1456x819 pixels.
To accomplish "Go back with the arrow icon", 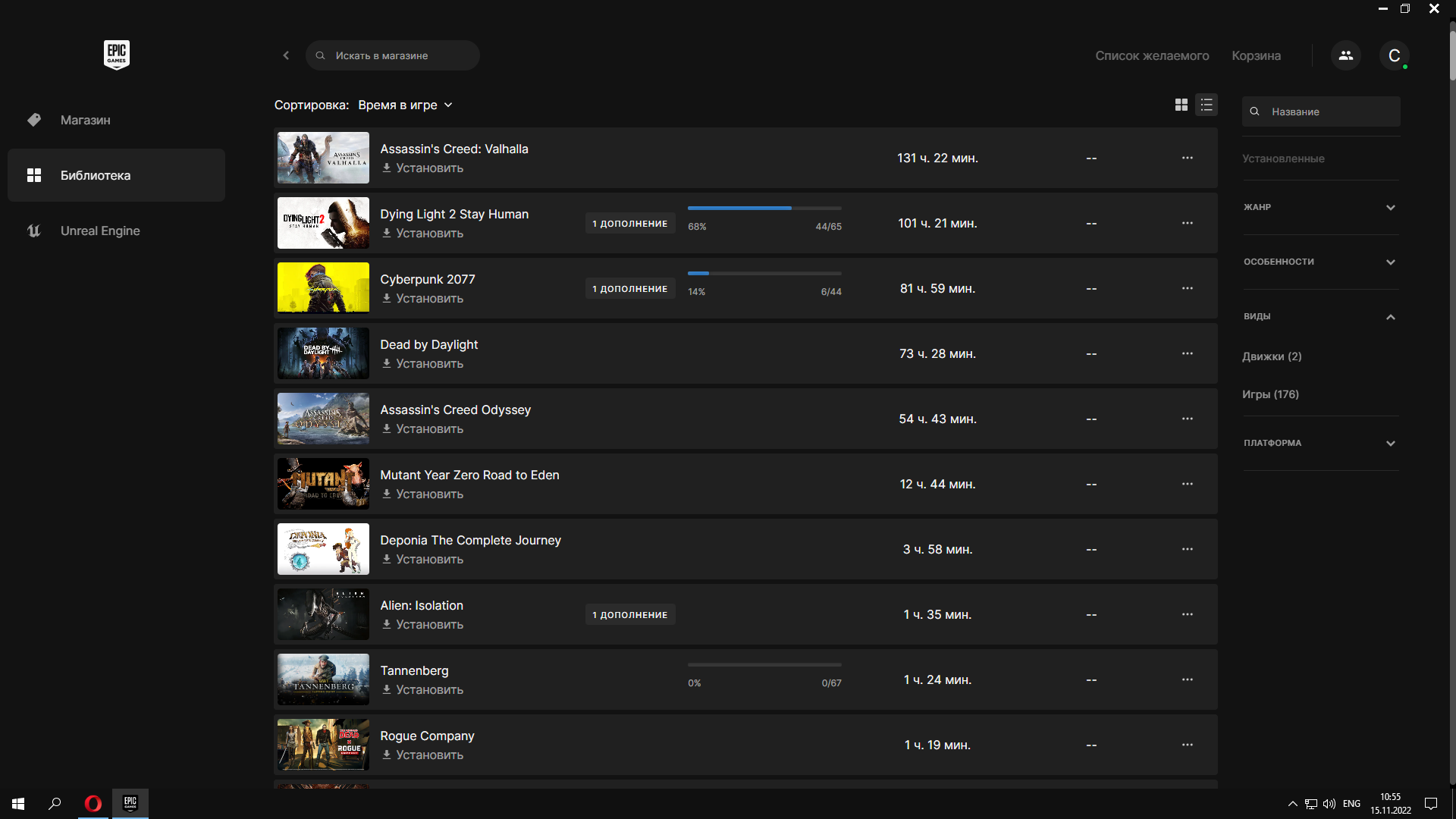I will click(286, 55).
